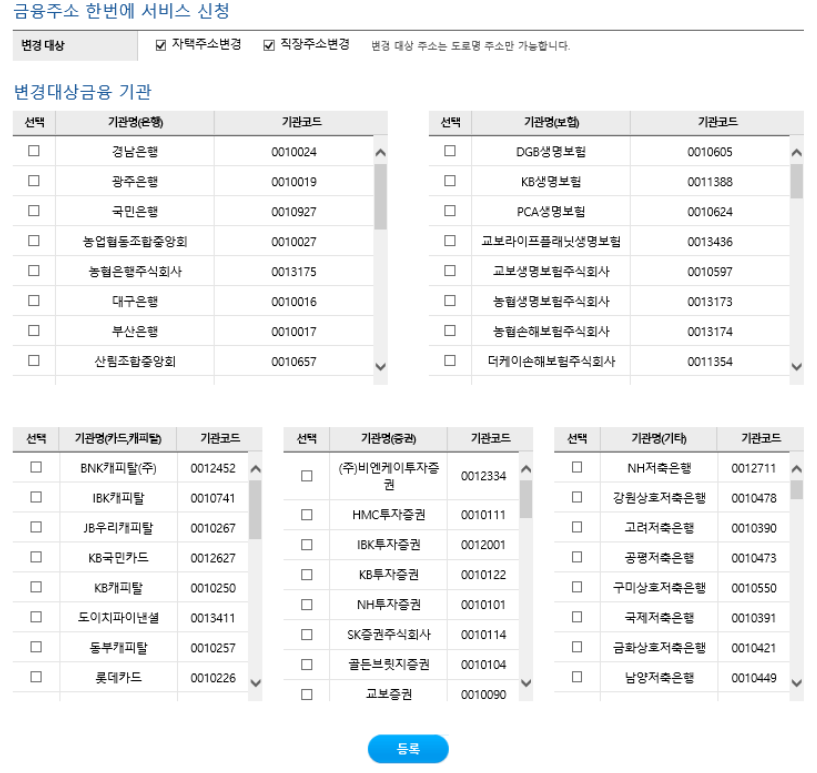Tick the 롯데카드 checkbox
The width and height of the screenshot is (817, 773).
36,677
